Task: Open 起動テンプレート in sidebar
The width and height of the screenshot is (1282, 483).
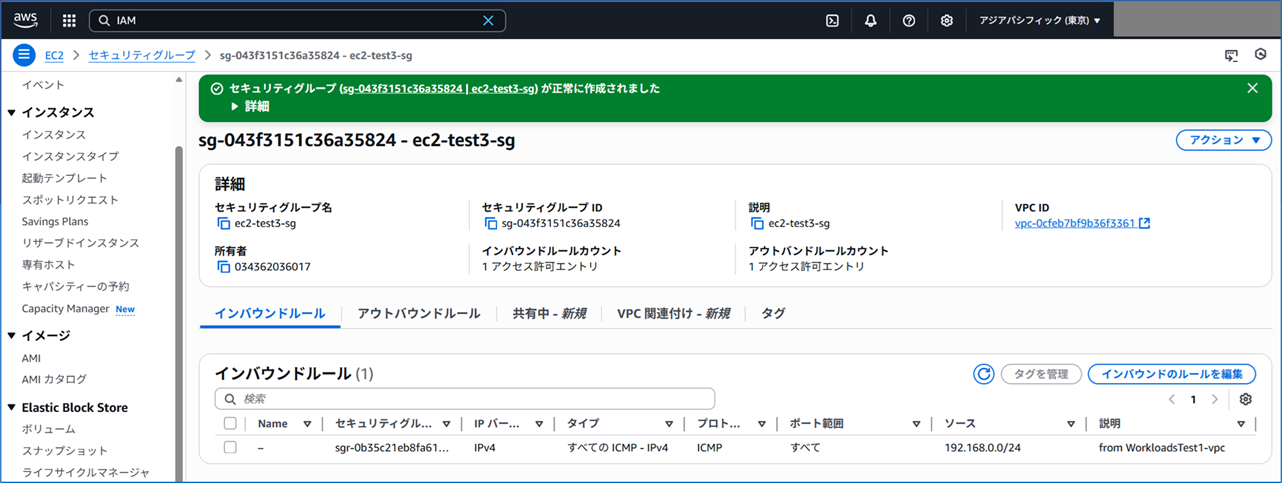Action: click(65, 178)
